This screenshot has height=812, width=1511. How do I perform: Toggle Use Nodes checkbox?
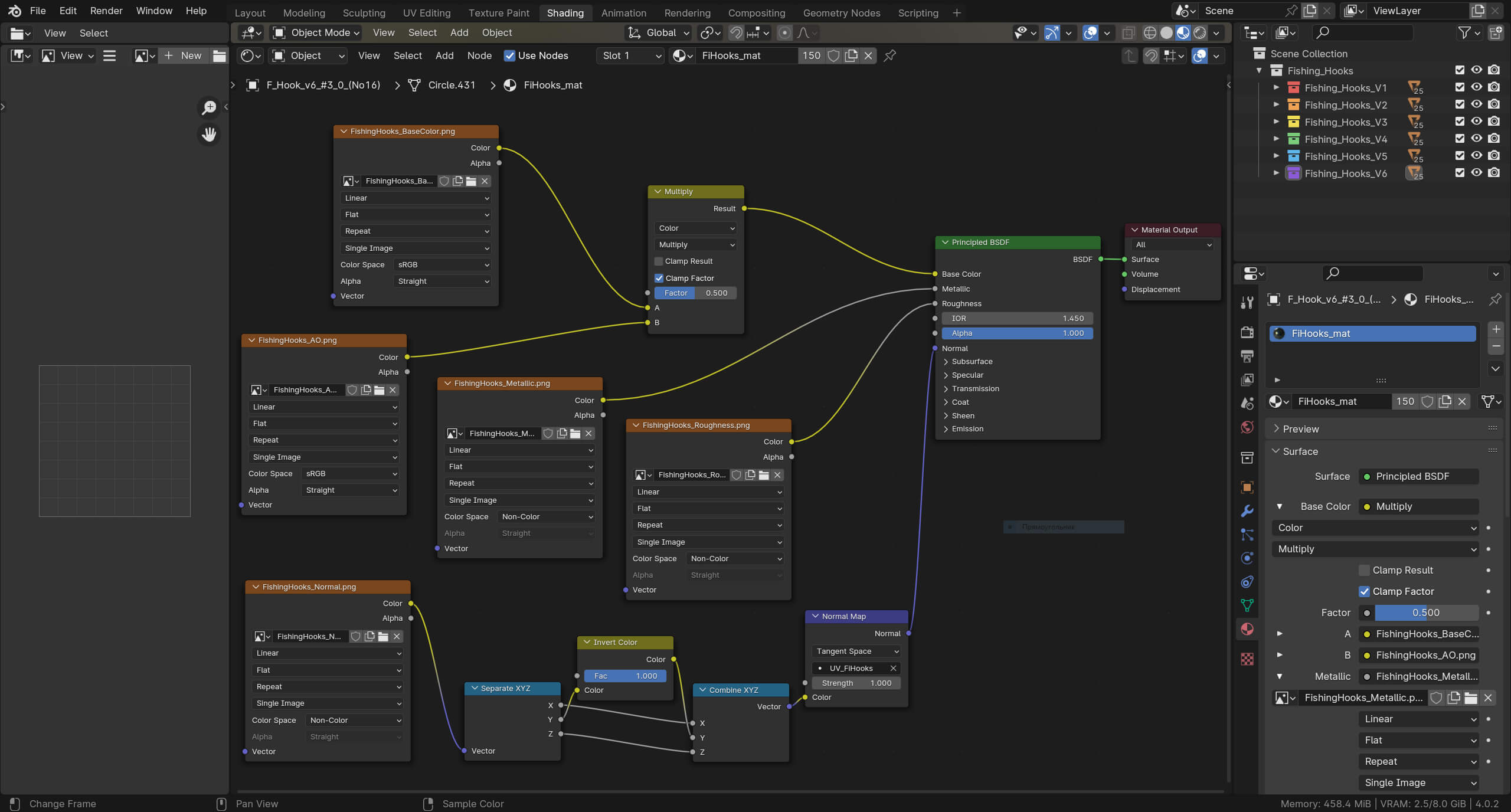click(x=509, y=55)
